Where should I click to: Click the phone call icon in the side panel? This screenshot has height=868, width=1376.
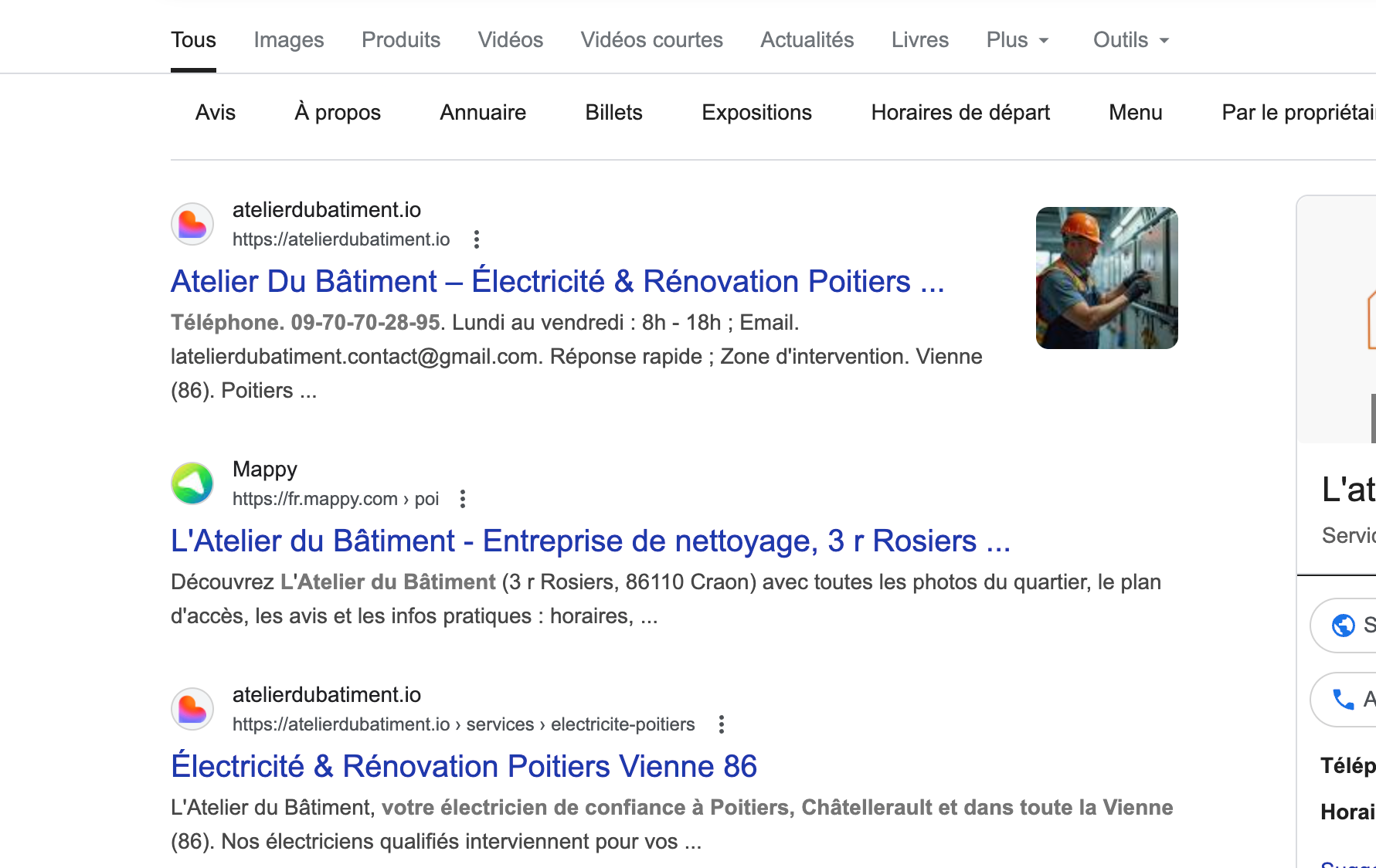click(x=1344, y=700)
